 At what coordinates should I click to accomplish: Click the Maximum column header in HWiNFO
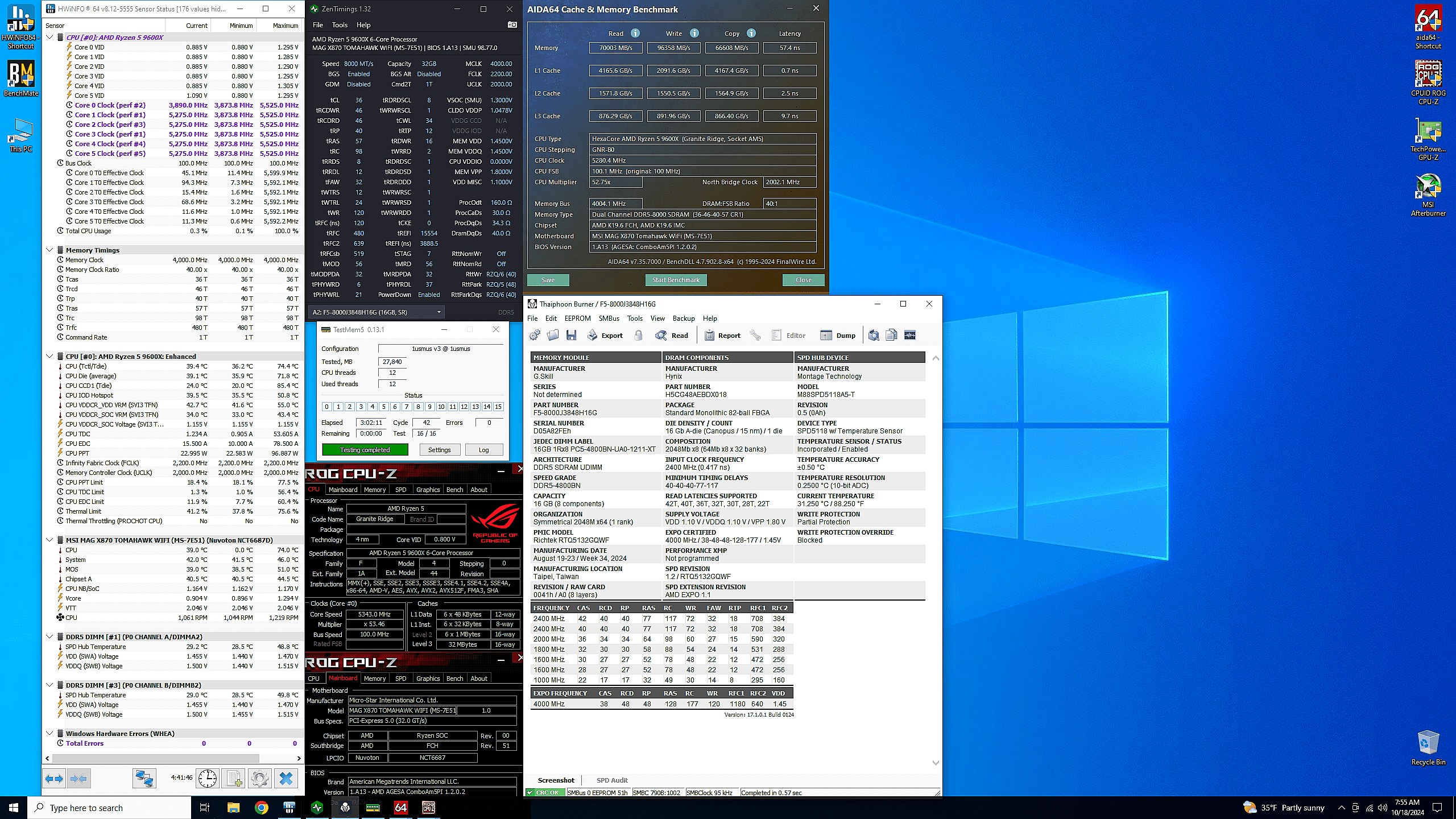(x=279, y=26)
